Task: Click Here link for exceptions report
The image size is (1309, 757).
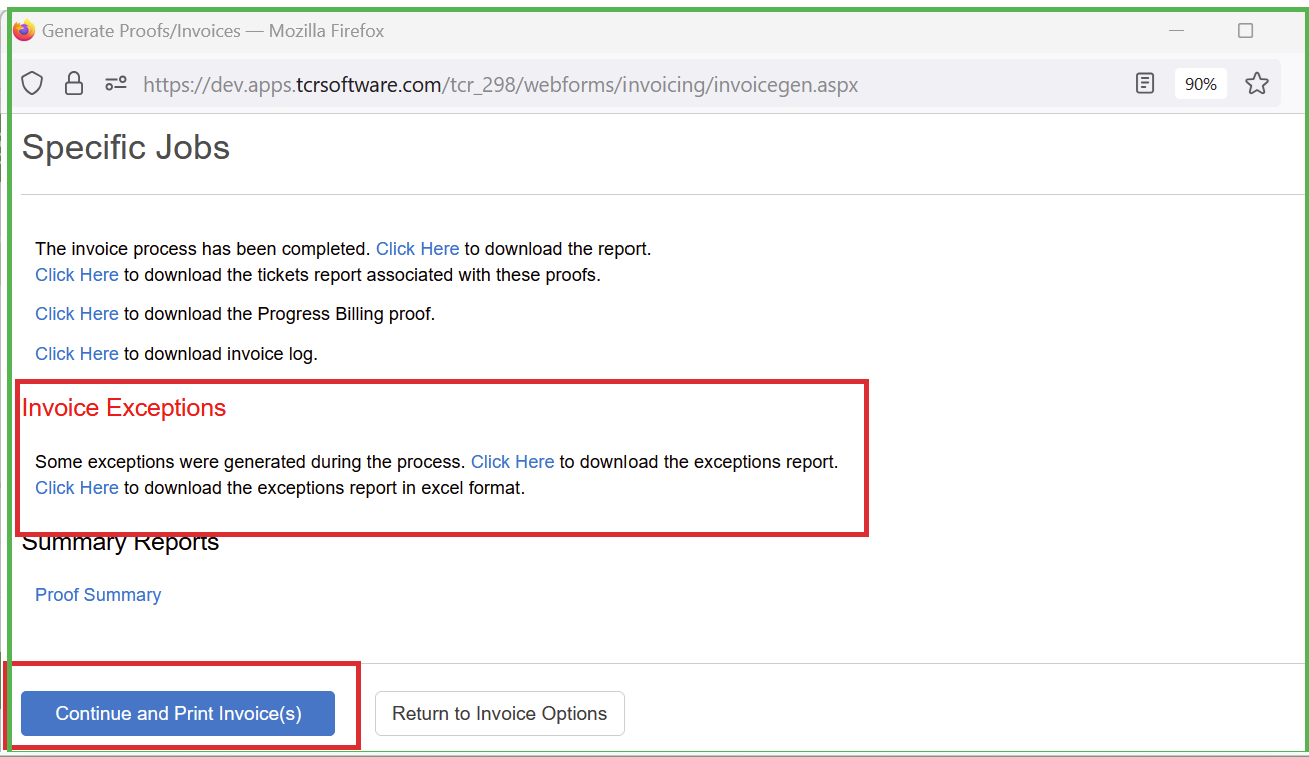Action: [513, 462]
